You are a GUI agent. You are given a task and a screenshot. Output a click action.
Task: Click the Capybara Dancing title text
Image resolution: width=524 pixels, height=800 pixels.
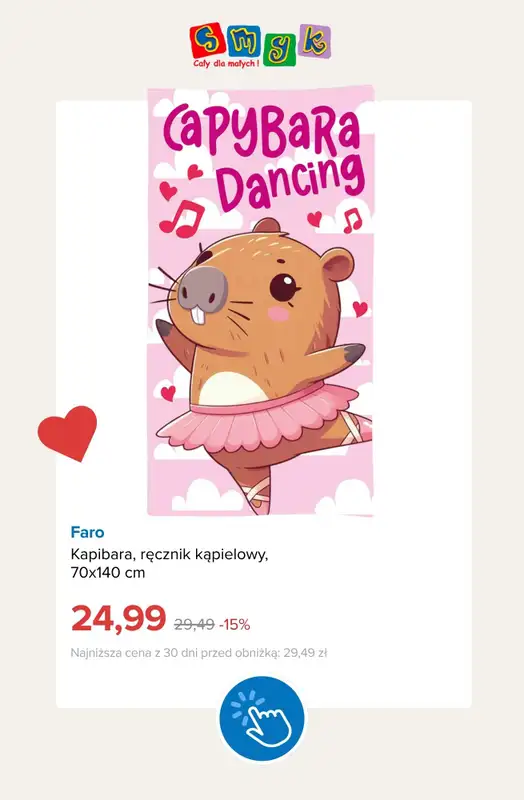(263, 158)
